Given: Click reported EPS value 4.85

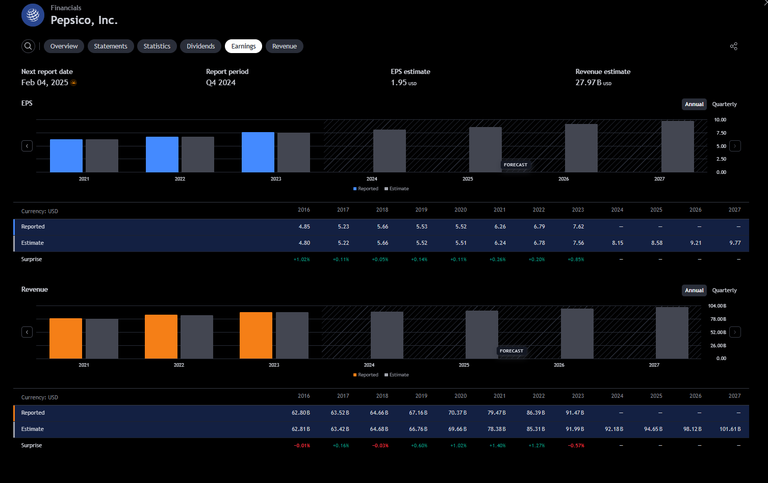Looking at the screenshot, I should [x=304, y=227].
